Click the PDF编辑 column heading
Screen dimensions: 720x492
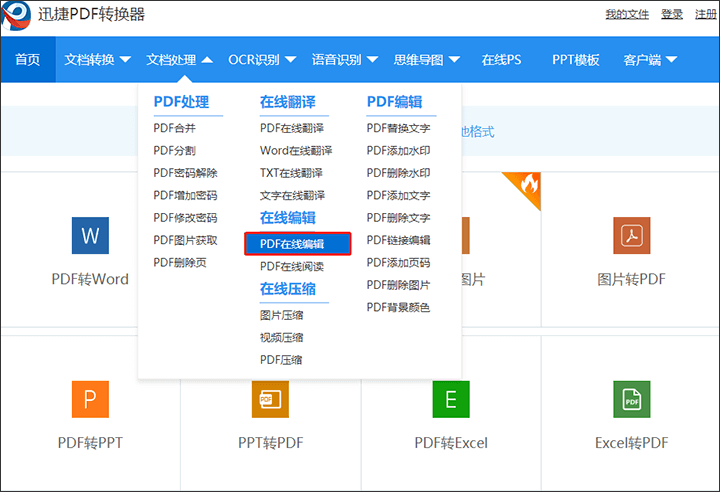395,102
